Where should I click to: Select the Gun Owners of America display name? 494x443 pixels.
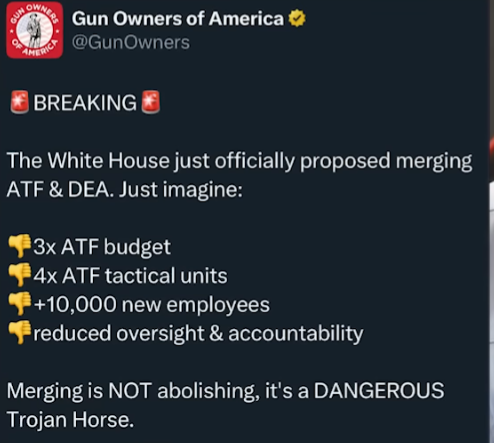tap(178, 18)
